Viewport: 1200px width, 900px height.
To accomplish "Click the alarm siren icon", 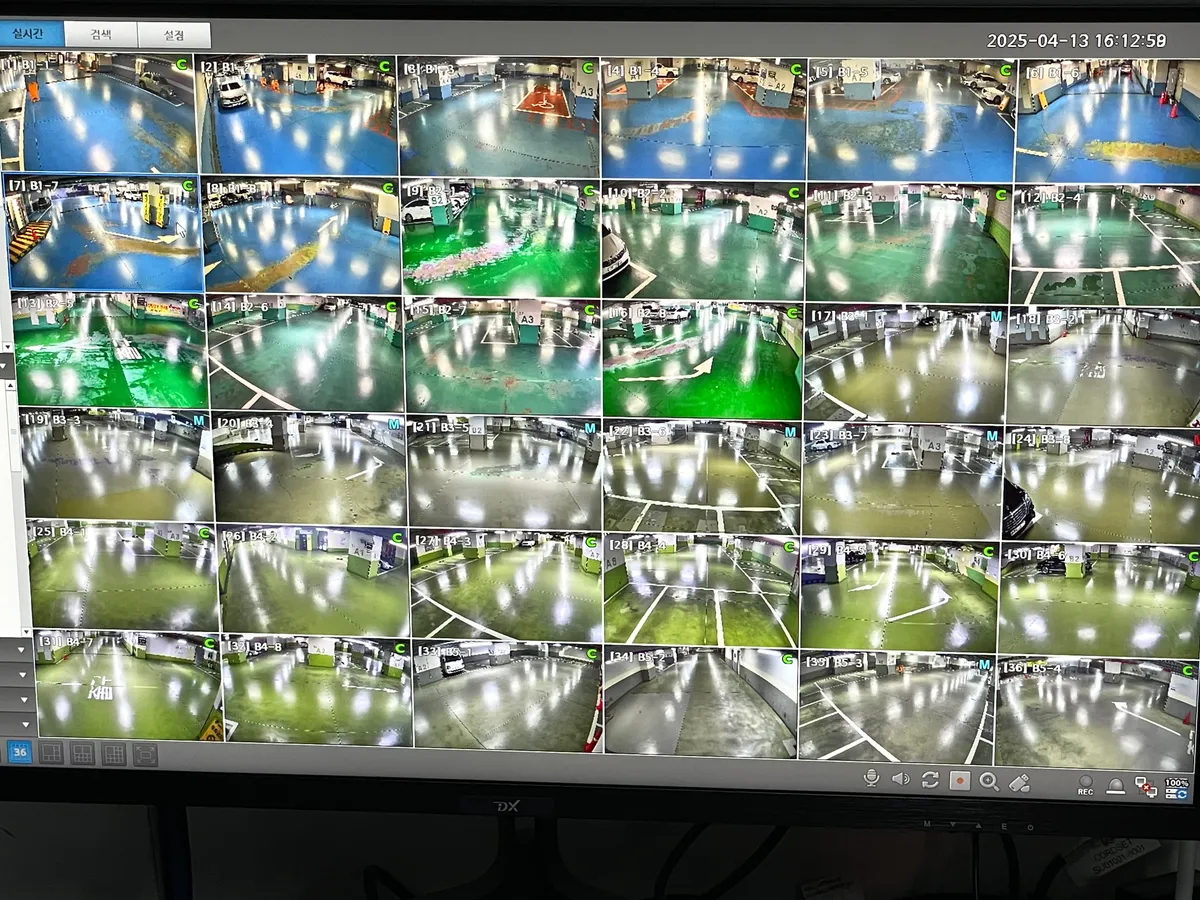I will 1116,786.
